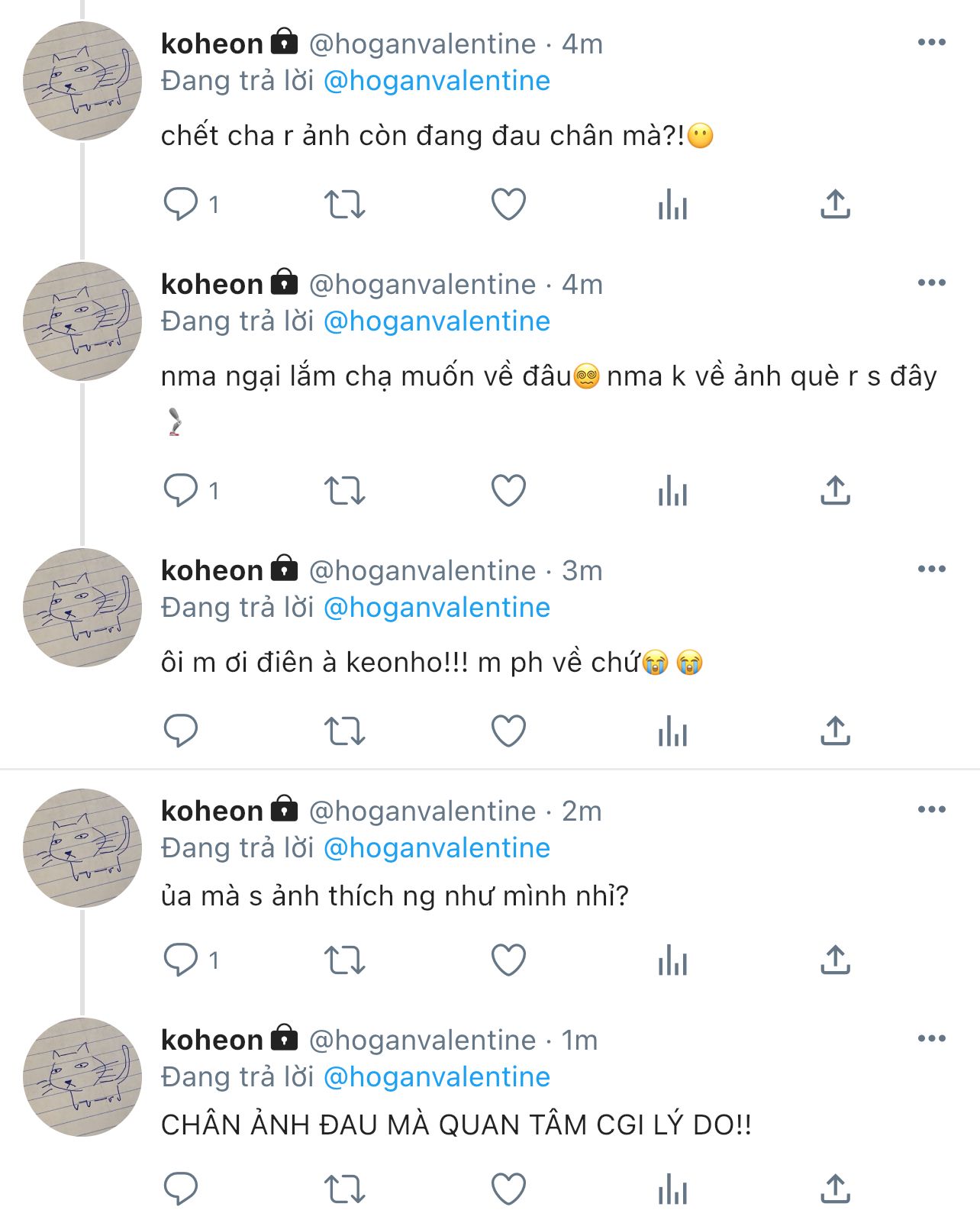
Task: Reply to the "ủa mà s ảnh" tweet
Action: [181, 960]
